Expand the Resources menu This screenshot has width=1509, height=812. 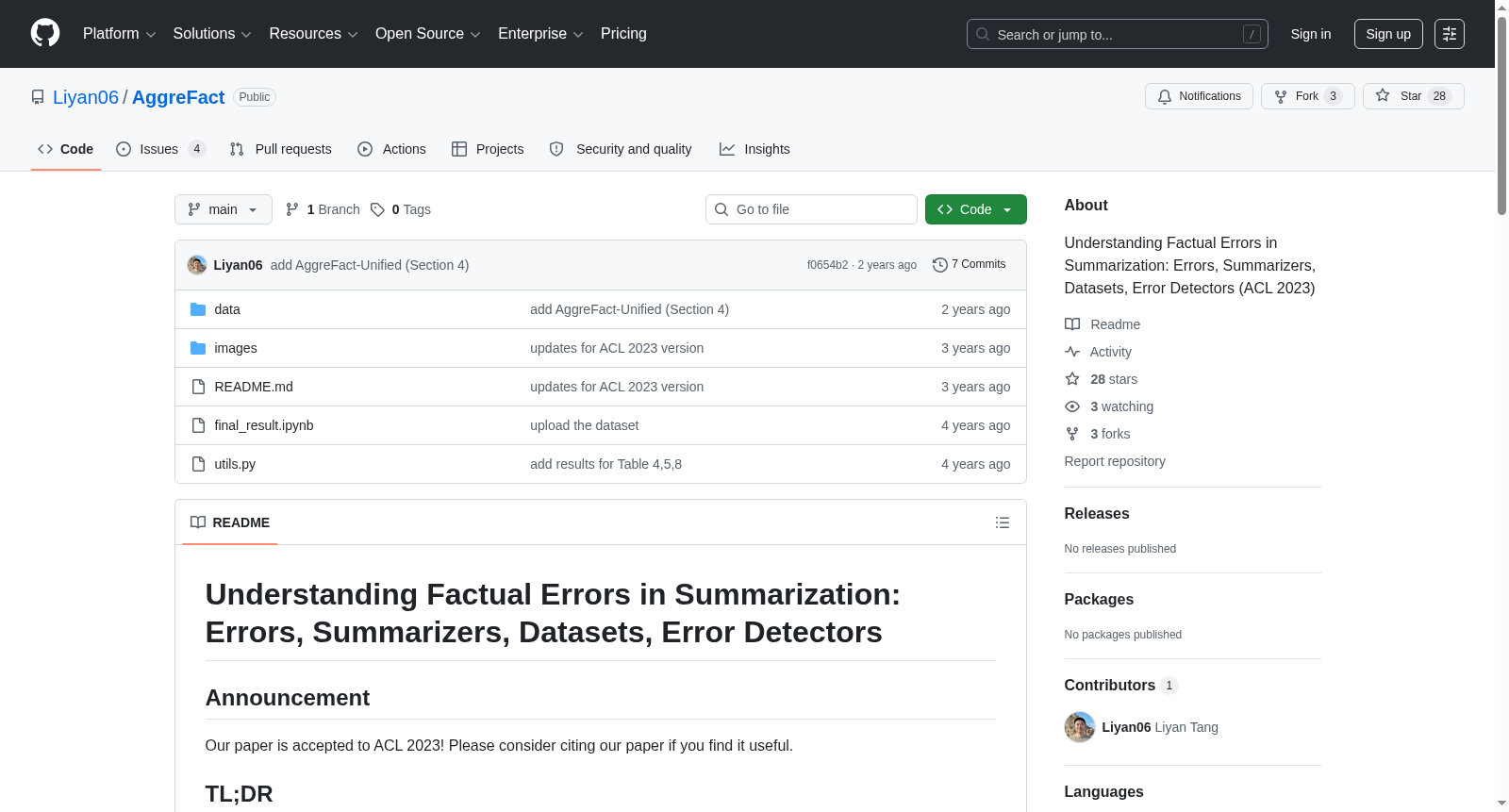click(x=313, y=34)
